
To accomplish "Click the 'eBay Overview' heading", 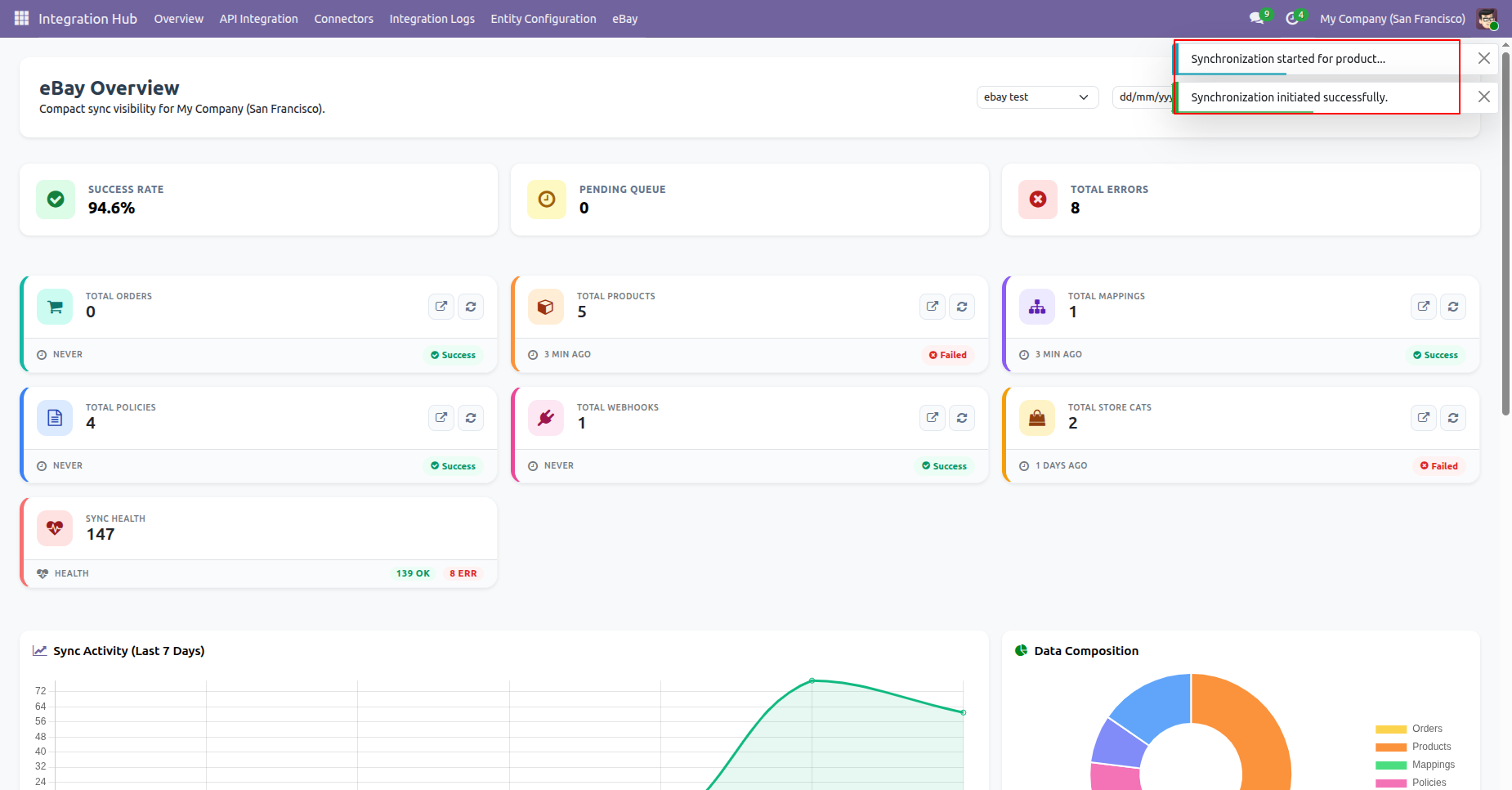I will click(110, 88).
